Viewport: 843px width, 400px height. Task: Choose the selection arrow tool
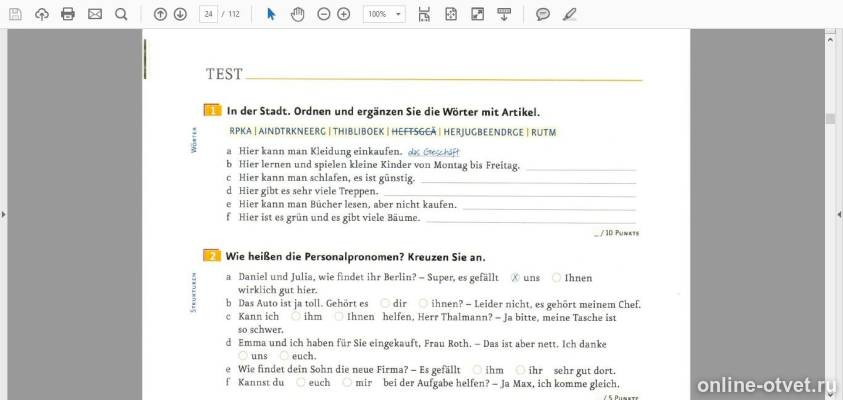pos(271,14)
